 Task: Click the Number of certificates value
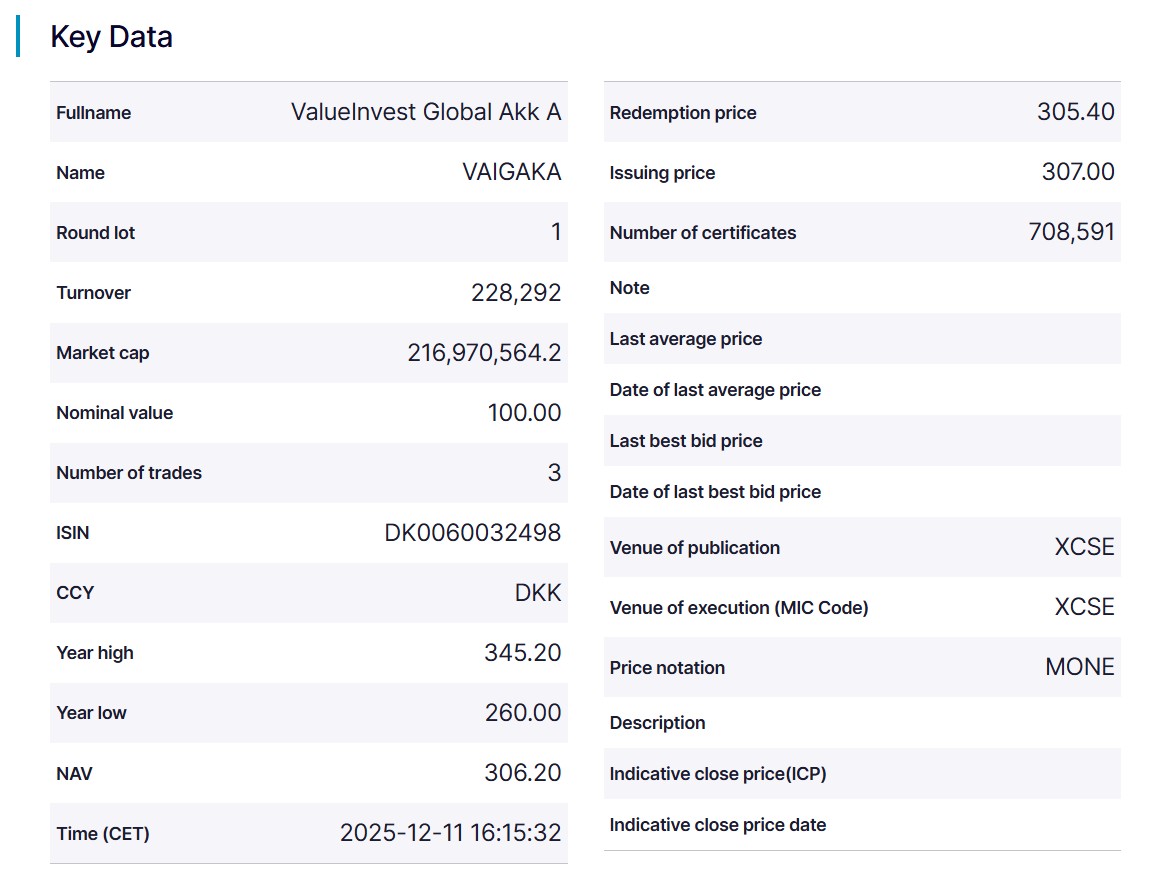1071,232
